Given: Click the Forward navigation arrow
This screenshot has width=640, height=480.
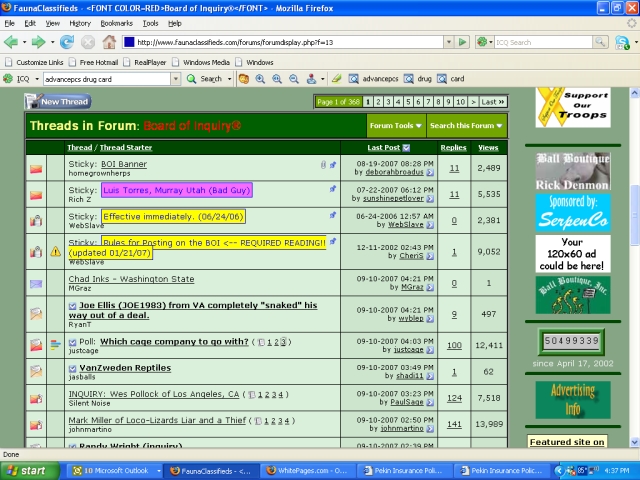Looking at the screenshot, I should pos(38,42).
